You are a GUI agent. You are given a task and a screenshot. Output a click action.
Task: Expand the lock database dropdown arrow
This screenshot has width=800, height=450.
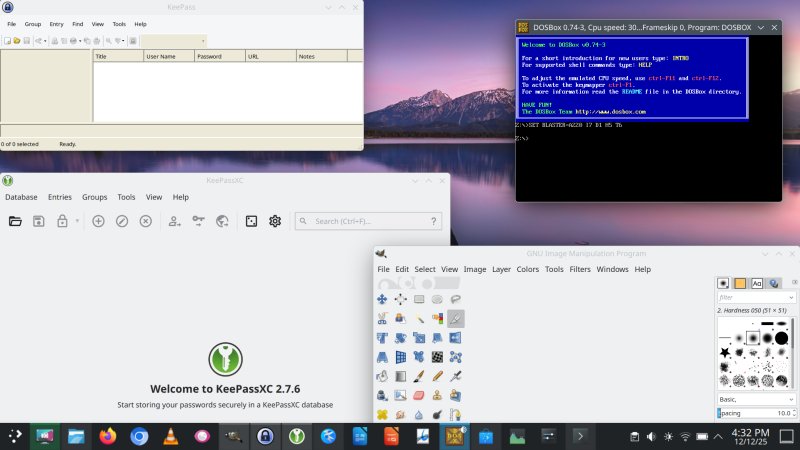tap(75, 221)
